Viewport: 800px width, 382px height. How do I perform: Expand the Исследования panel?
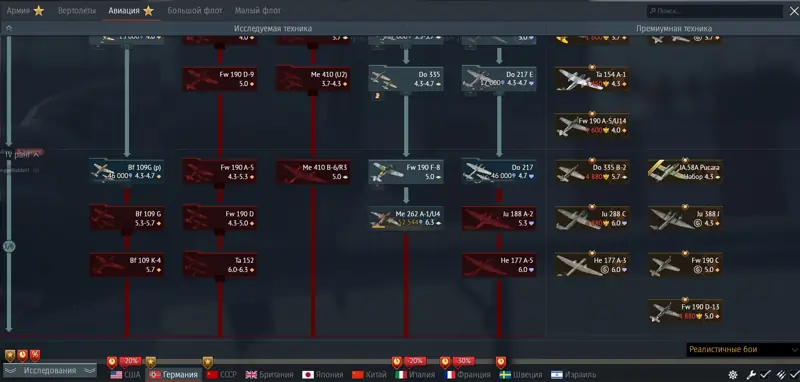tap(50, 370)
